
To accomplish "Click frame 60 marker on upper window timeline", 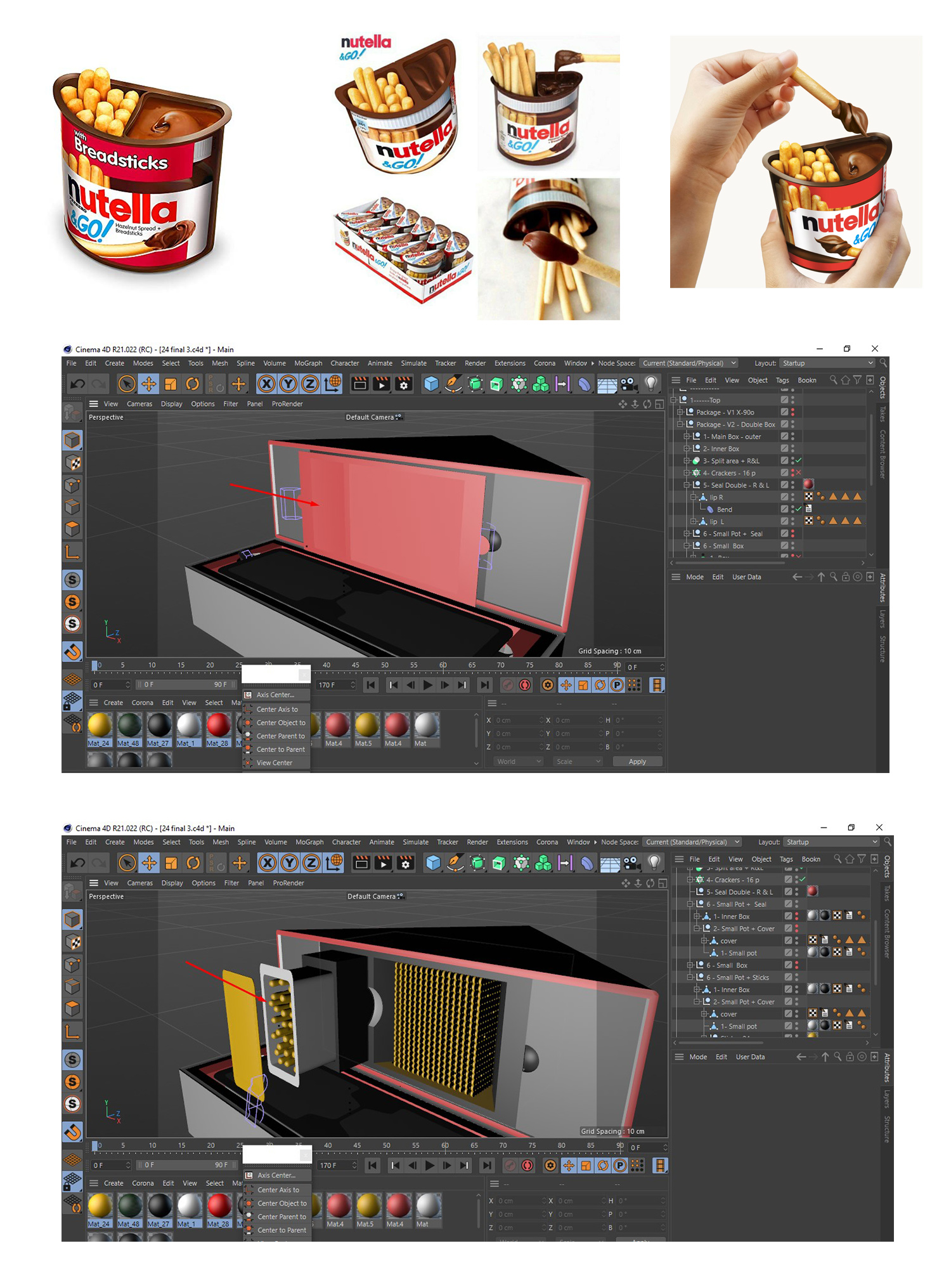I will [x=443, y=665].
